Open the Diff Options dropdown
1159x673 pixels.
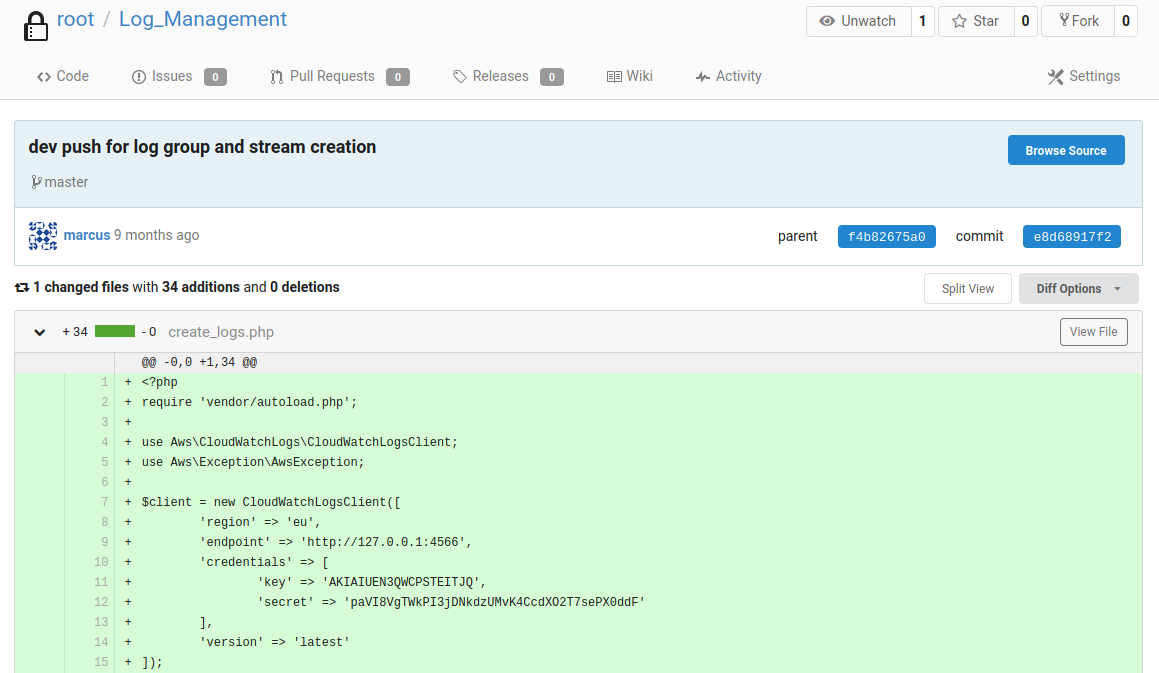pyautogui.click(x=1078, y=289)
